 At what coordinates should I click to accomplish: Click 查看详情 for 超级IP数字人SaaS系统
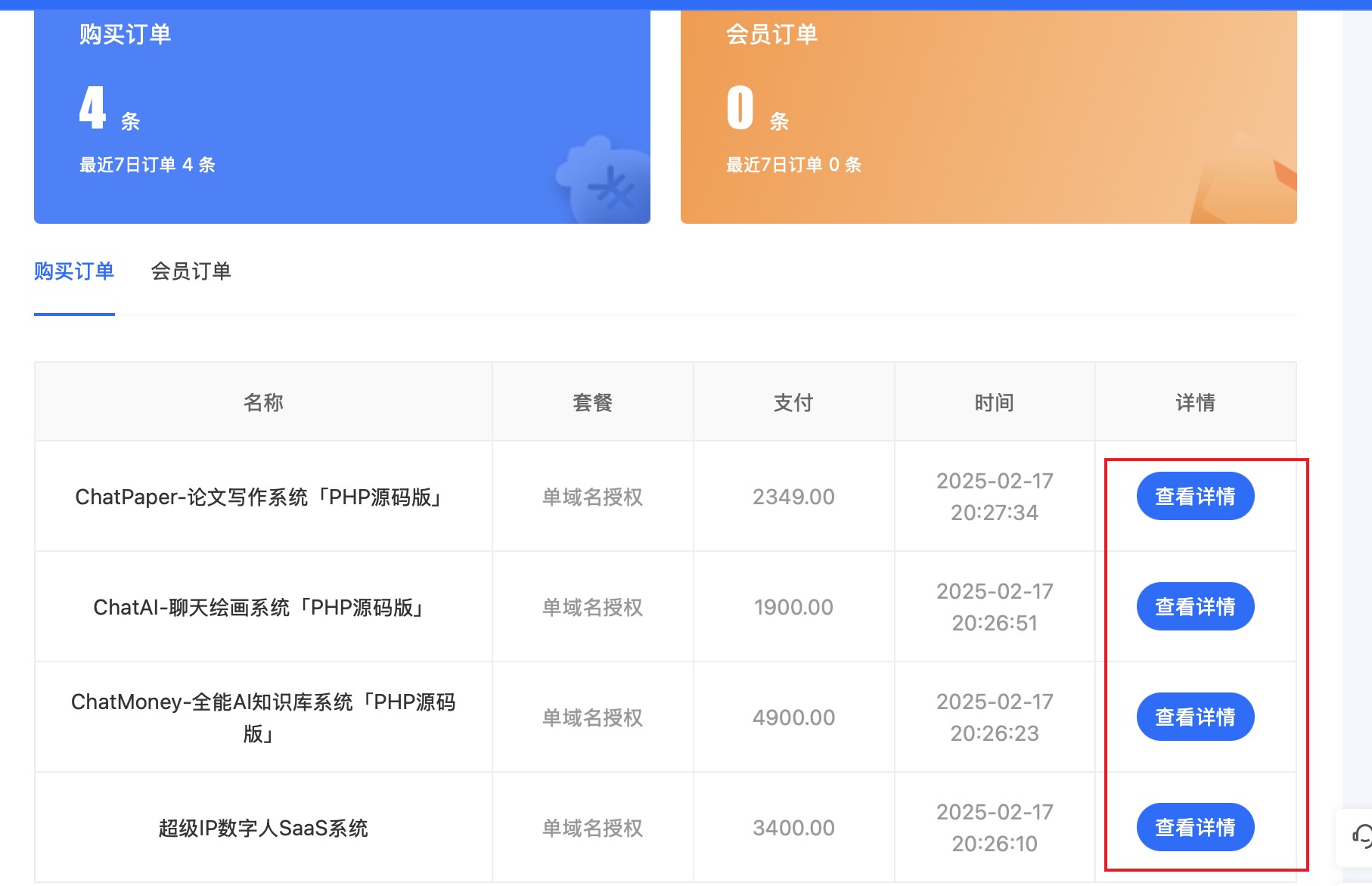coord(1195,827)
